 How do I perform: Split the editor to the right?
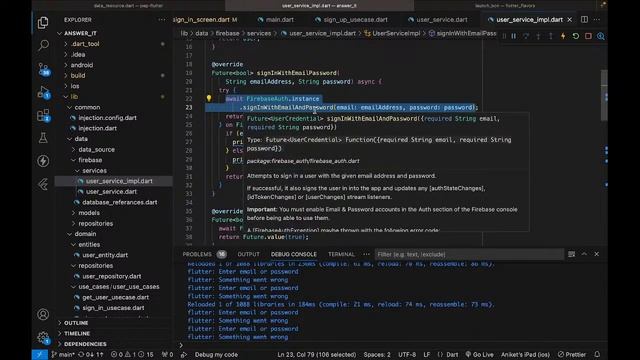point(584,20)
